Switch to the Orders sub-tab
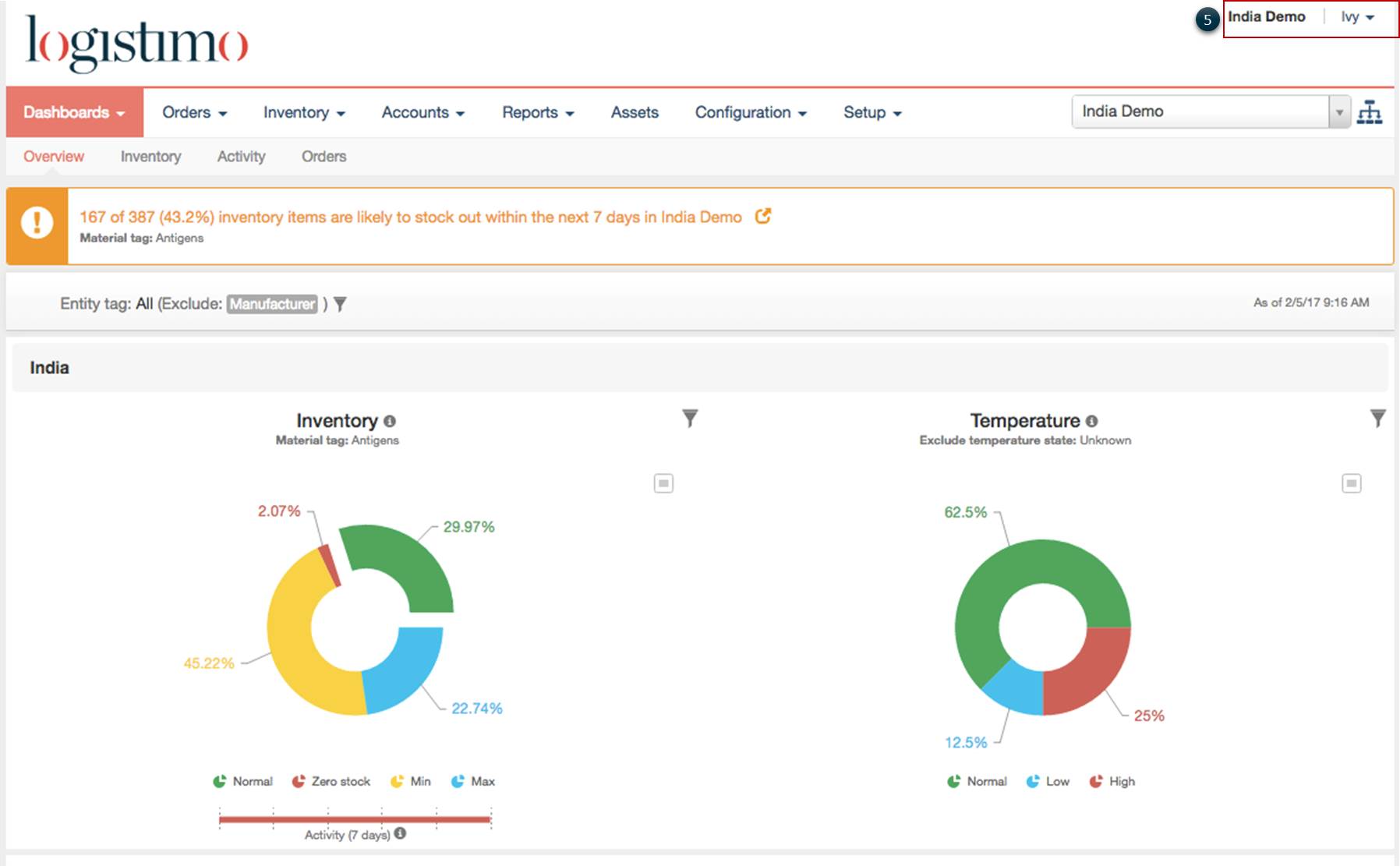1400x866 pixels. pos(324,156)
